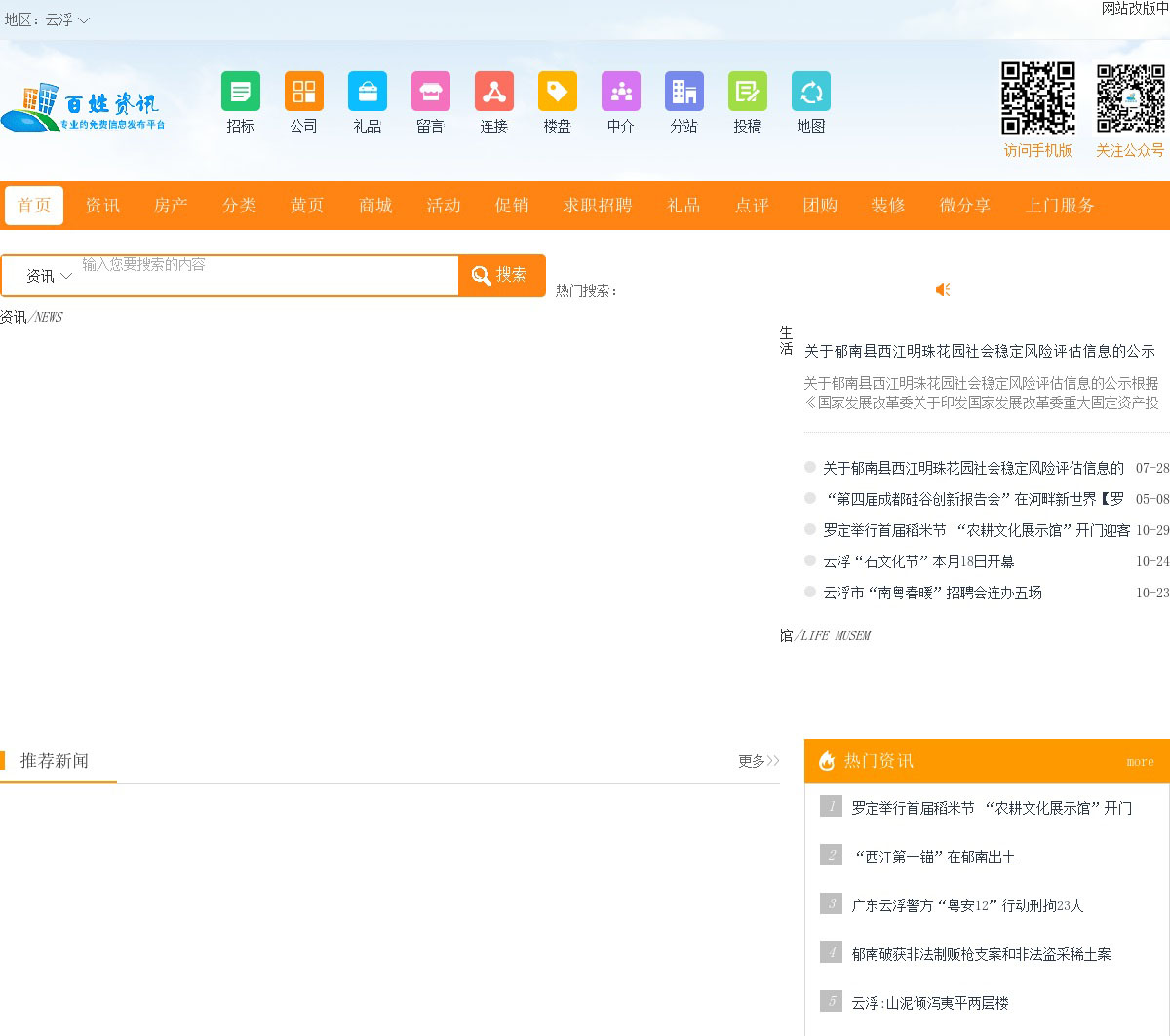Expand 更多 in 推荐新闻 section
This screenshot has height=1036, width=1170.
click(x=758, y=761)
